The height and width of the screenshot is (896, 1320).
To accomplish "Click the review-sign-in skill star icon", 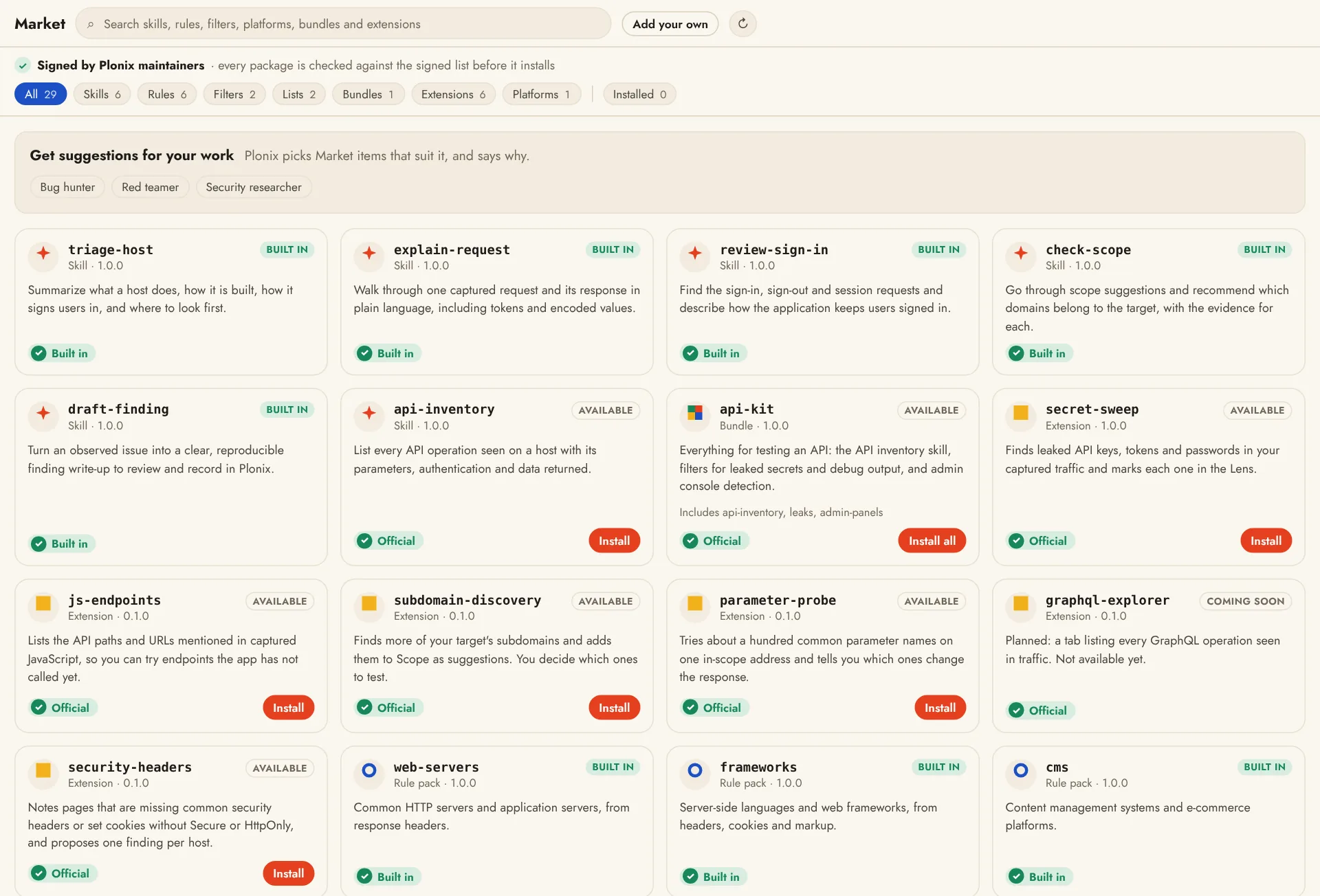I will point(695,254).
